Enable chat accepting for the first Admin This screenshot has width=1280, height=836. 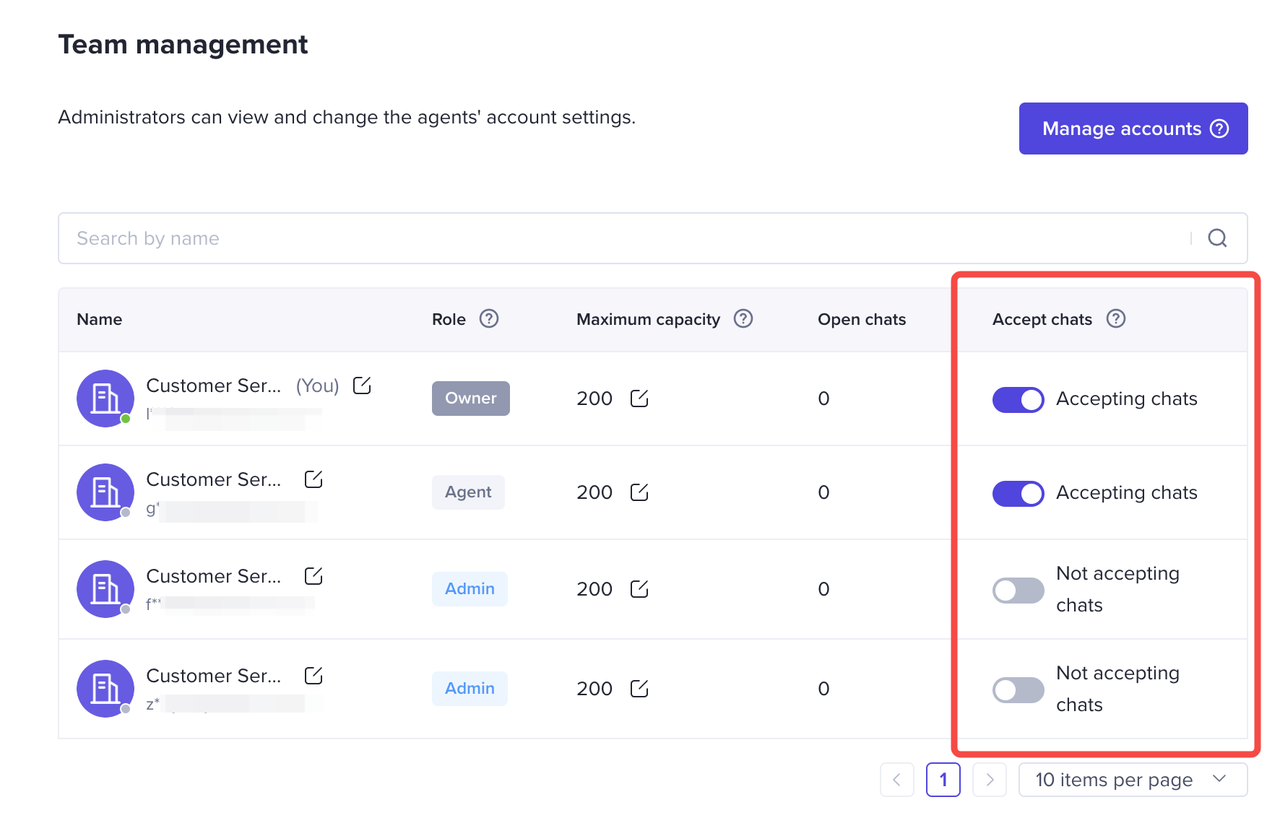pos(1018,590)
